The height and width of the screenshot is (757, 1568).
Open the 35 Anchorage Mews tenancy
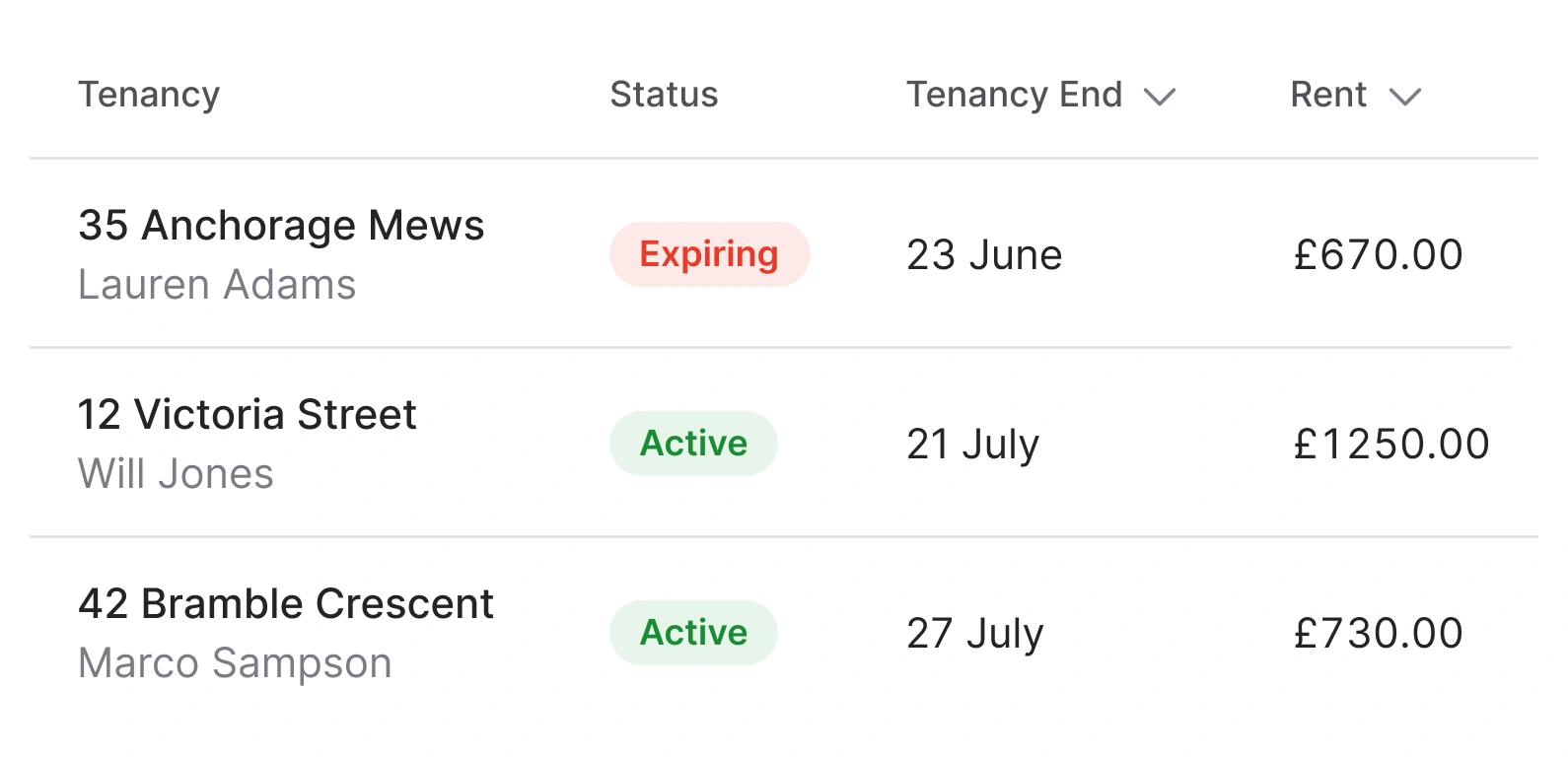tap(281, 226)
